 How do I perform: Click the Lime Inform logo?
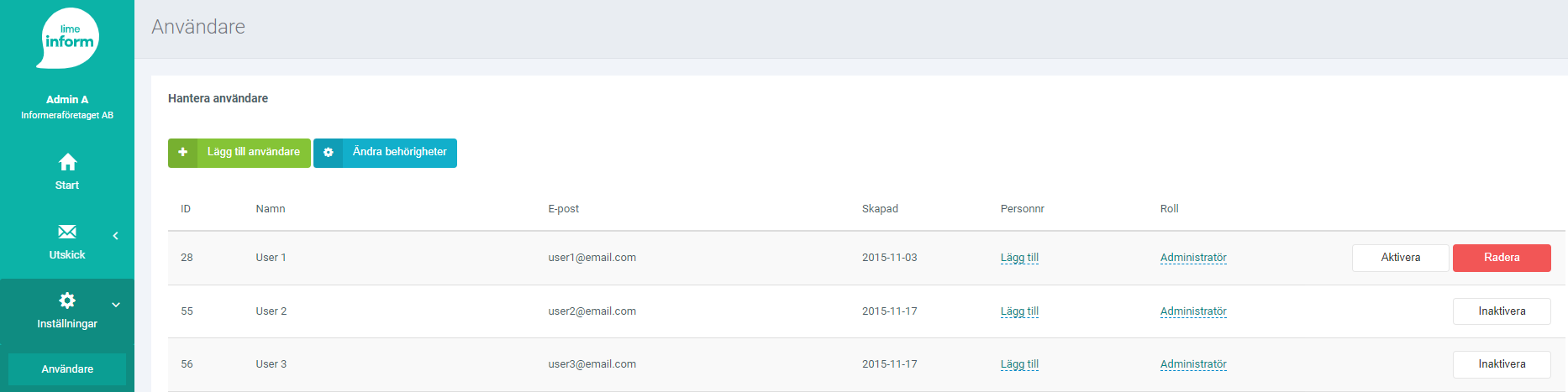point(67,38)
